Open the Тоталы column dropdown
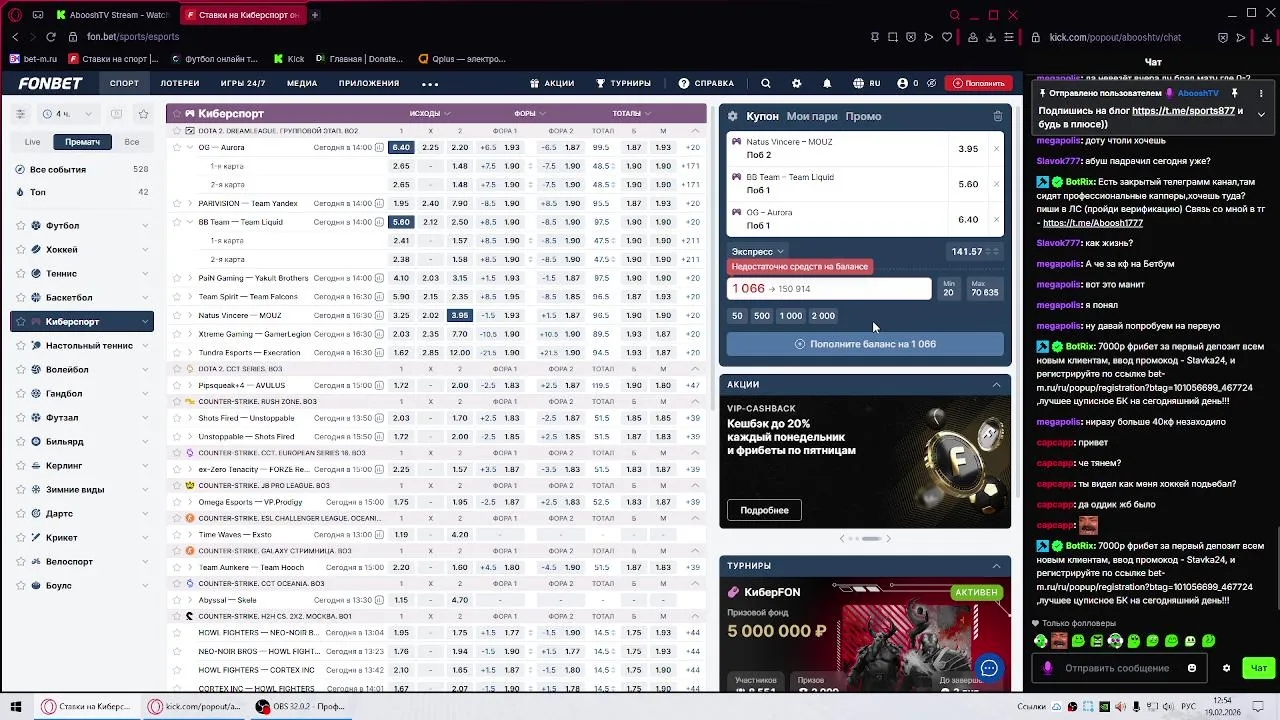Screen dimensions: 1280x720 tap(632, 113)
